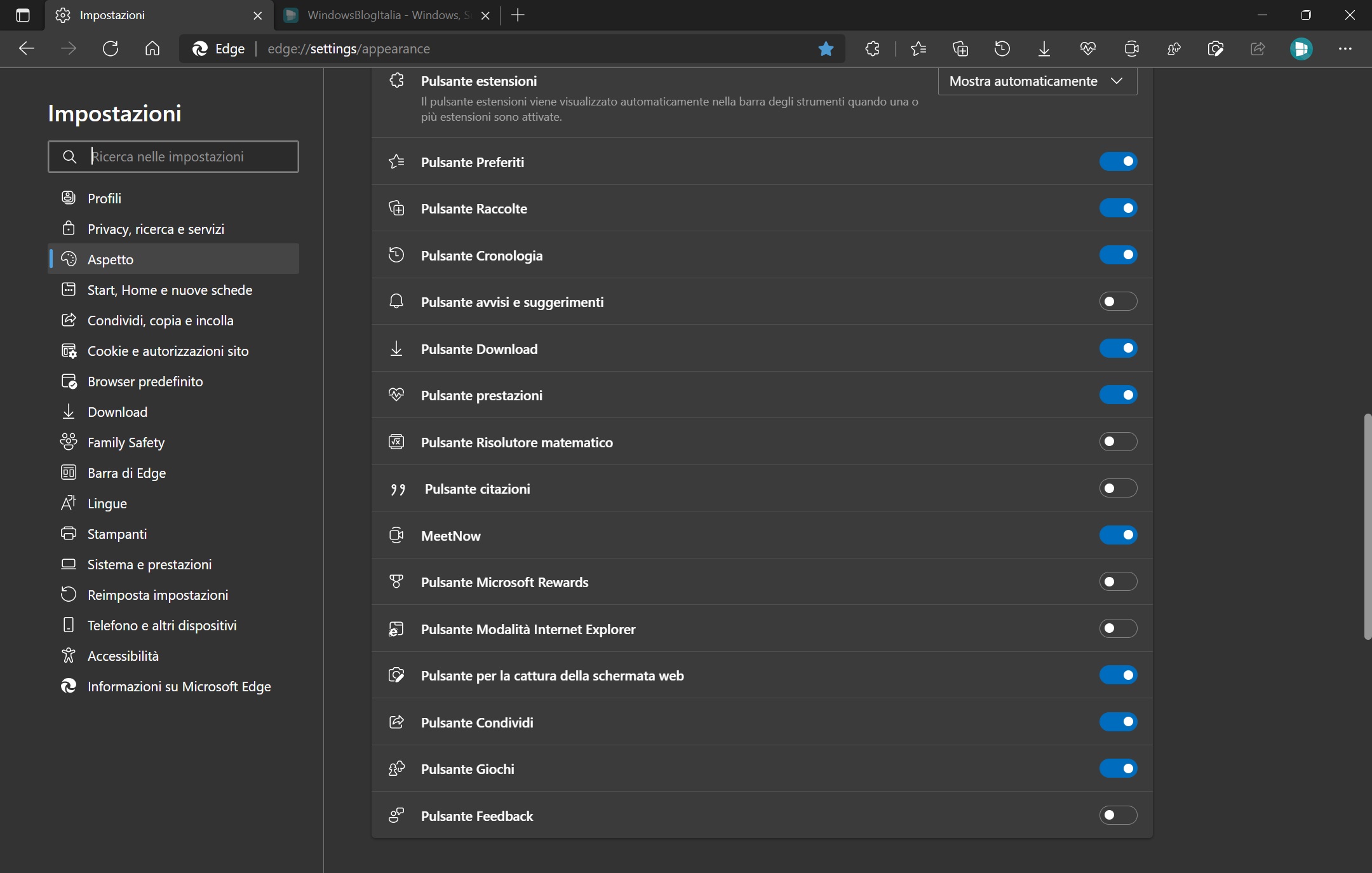Enable Pulsante Risolutore matematico toggle

point(1118,442)
